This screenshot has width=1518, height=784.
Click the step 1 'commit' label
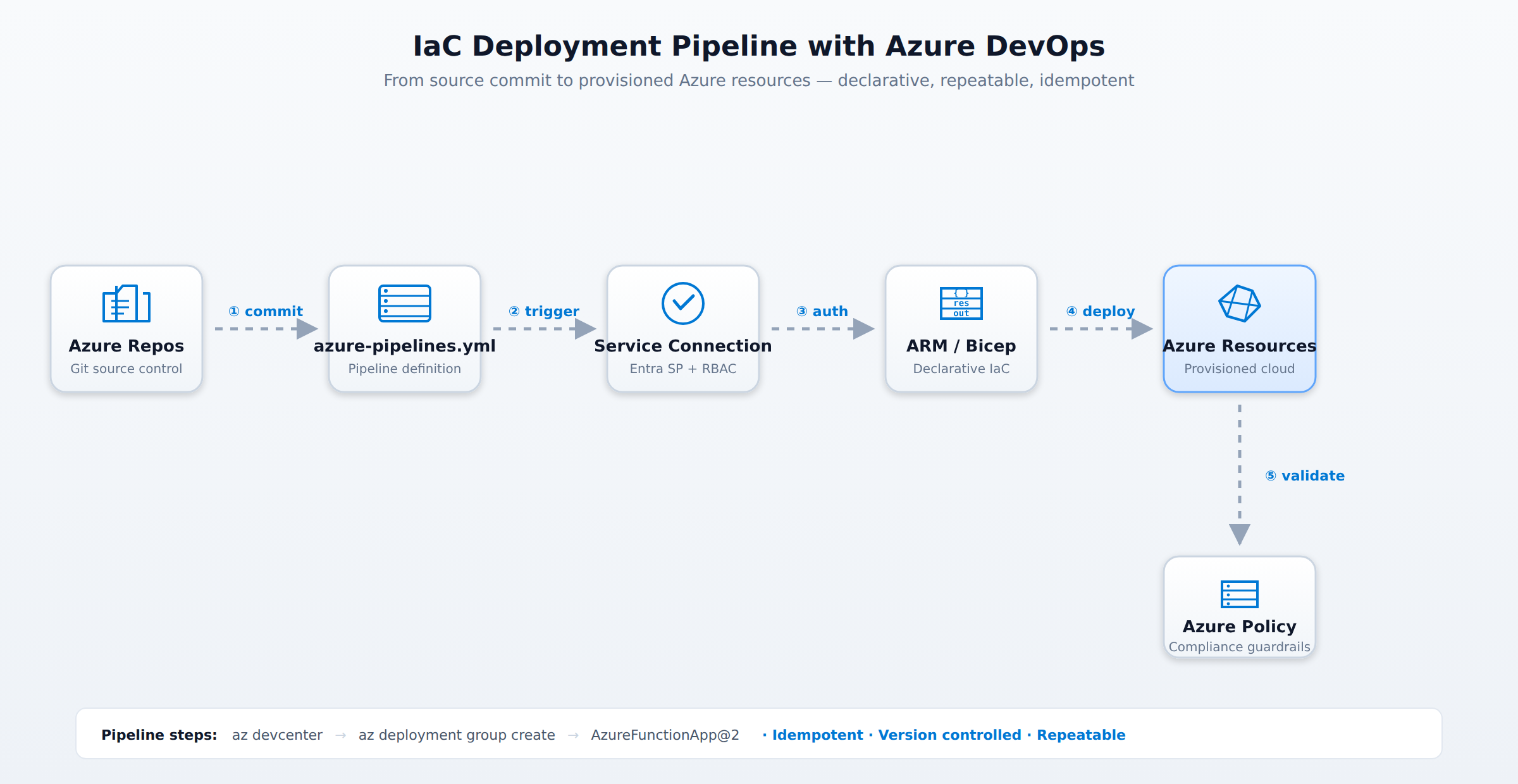[266, 311]
